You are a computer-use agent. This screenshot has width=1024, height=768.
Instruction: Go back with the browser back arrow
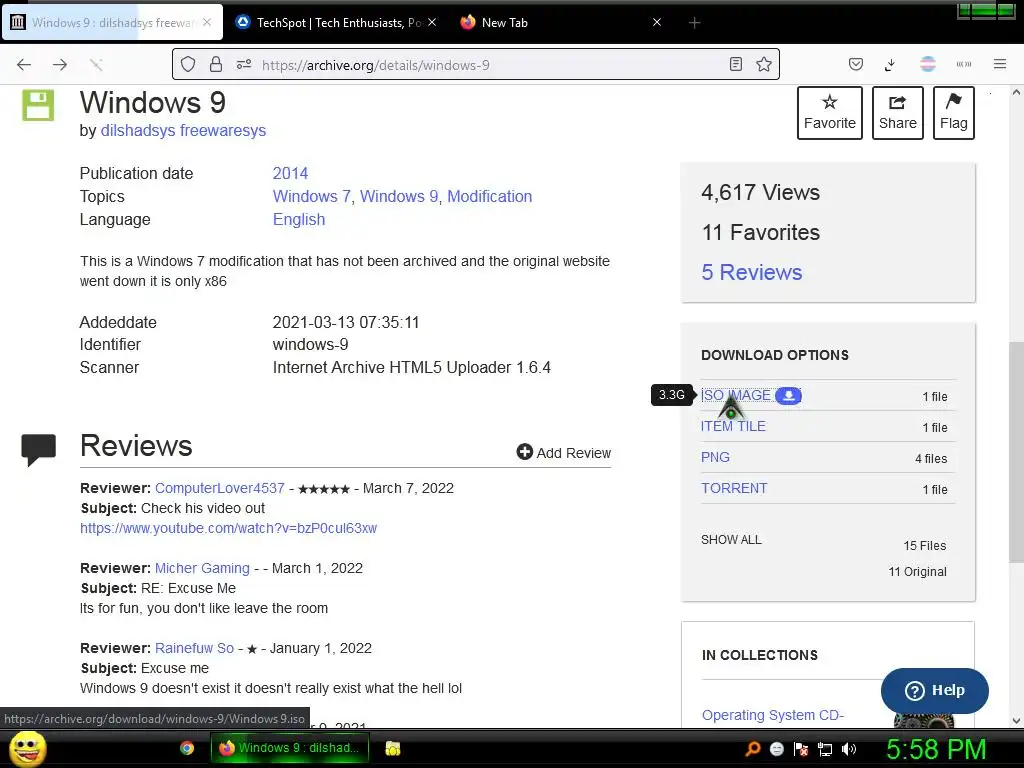(x=24, y=64)
